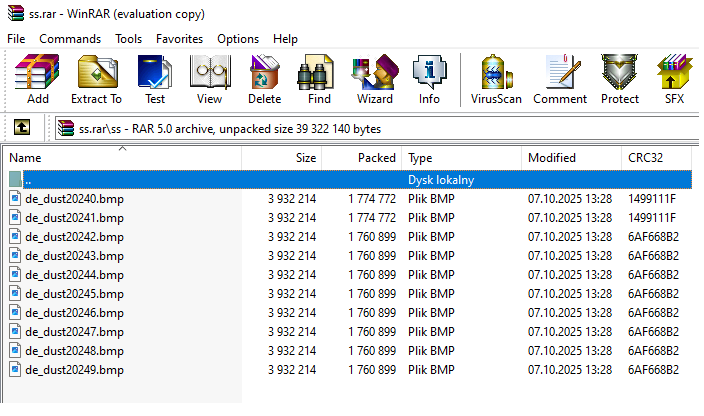Select de_dust20241.bmp file name

(x=75, y=218)
